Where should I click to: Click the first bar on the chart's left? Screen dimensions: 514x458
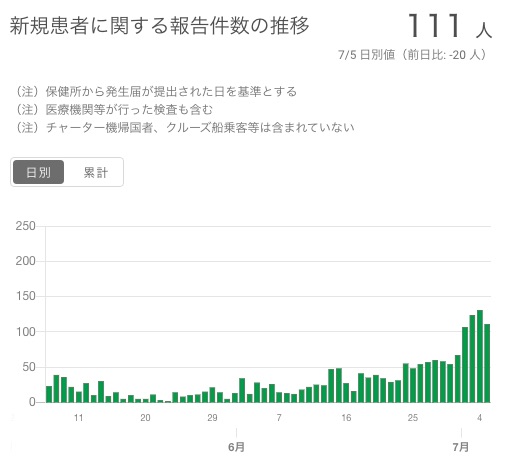[49, 394]
